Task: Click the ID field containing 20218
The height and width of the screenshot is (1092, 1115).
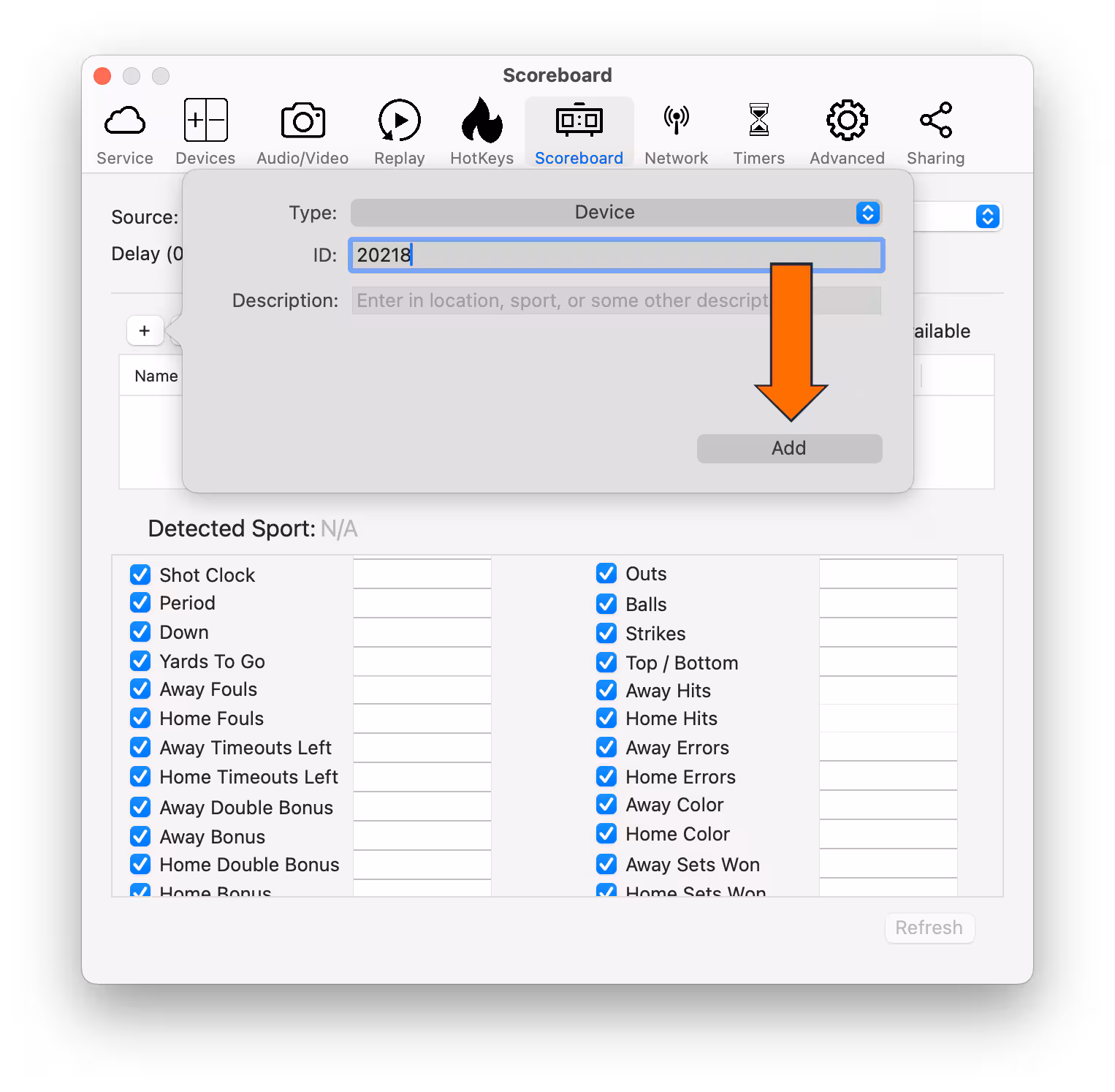Action: tap(617, 255)
